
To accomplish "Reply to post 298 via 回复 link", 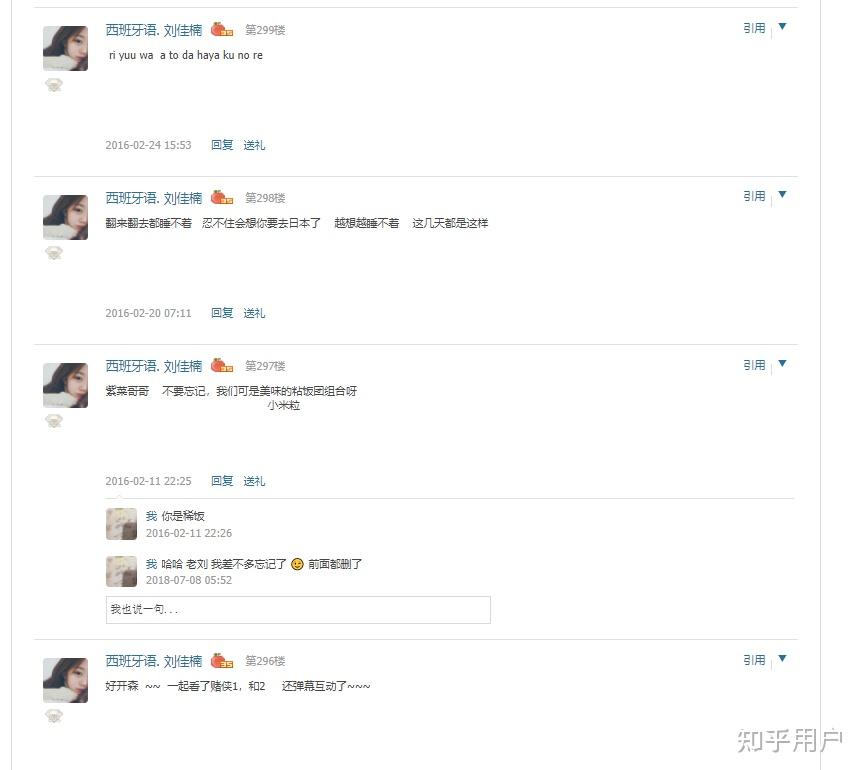I will click(x=222, y=313).
